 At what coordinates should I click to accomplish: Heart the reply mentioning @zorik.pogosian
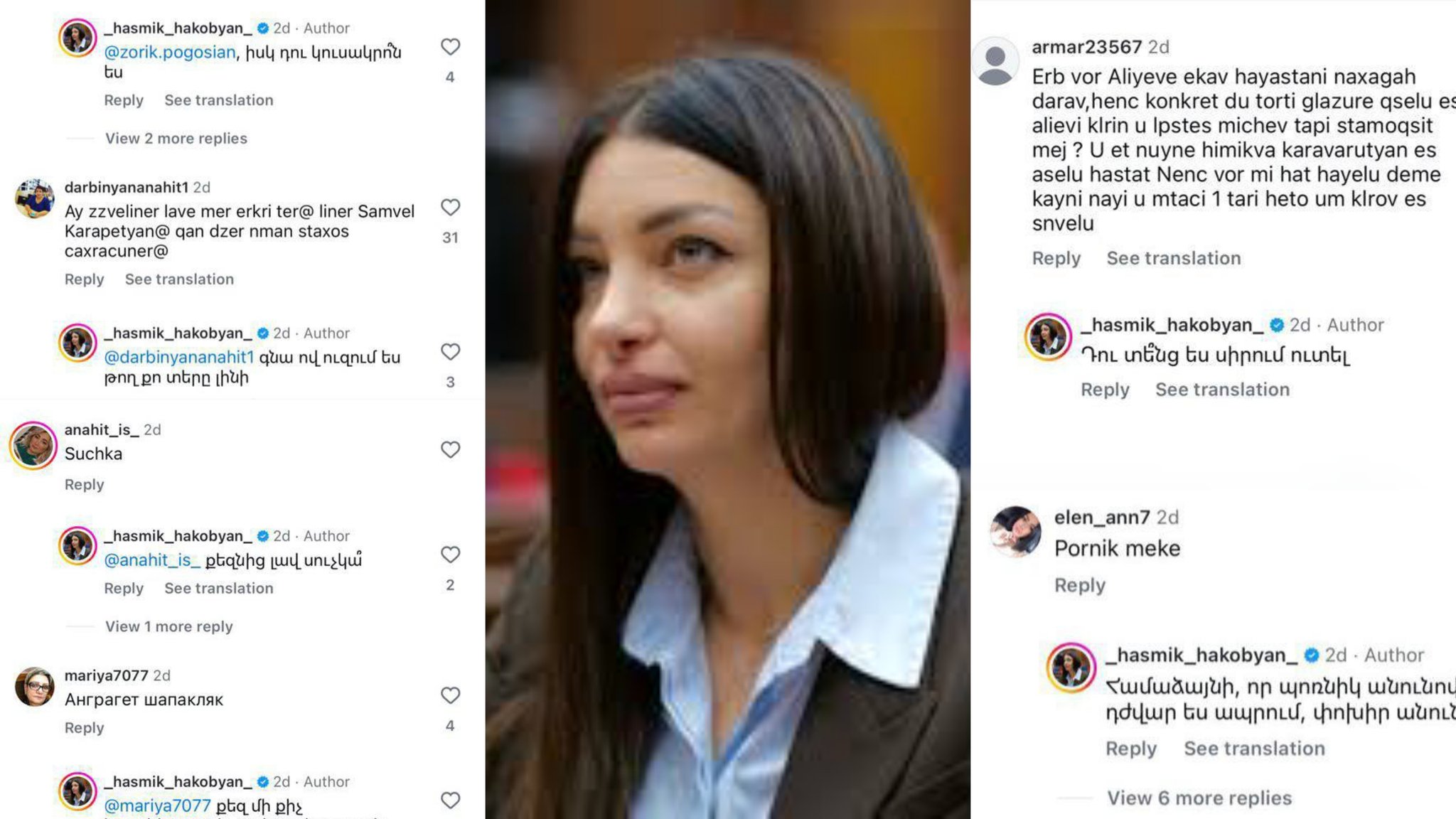pyautogui.click(x=450, y=47)
